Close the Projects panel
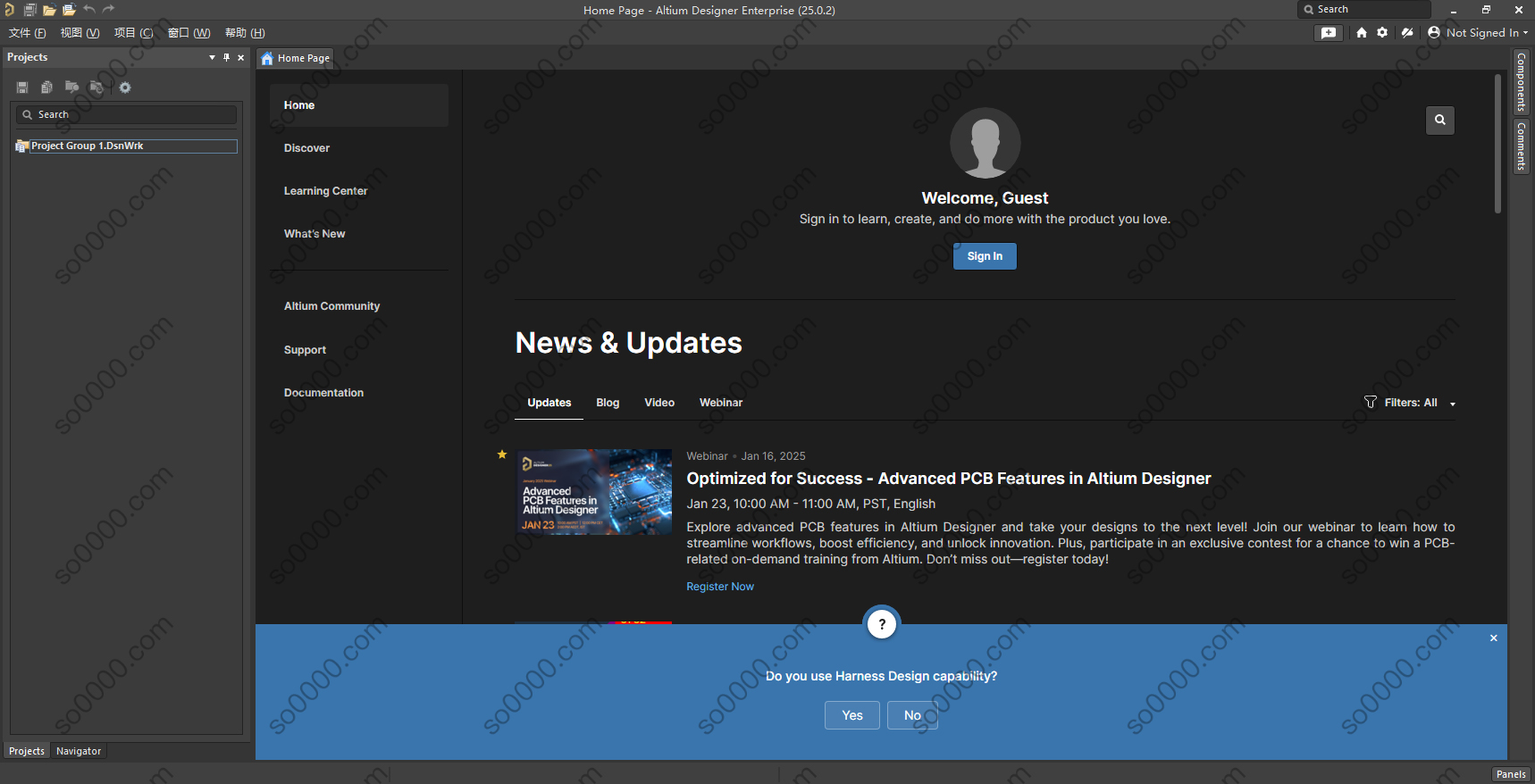This screenshot has width=1535, height=784. tap(240, 57)
